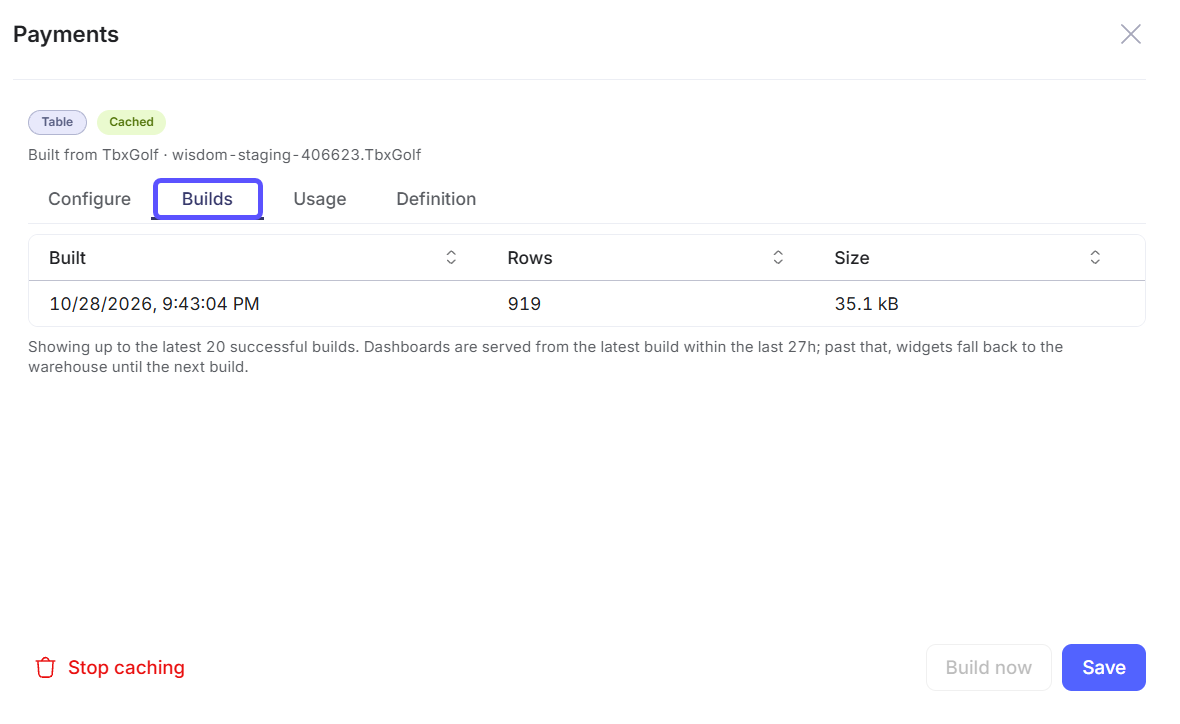The width and height of the screenshot is (1180, 724).
Task: Click the Table badge
Action: tap(57, 122)
